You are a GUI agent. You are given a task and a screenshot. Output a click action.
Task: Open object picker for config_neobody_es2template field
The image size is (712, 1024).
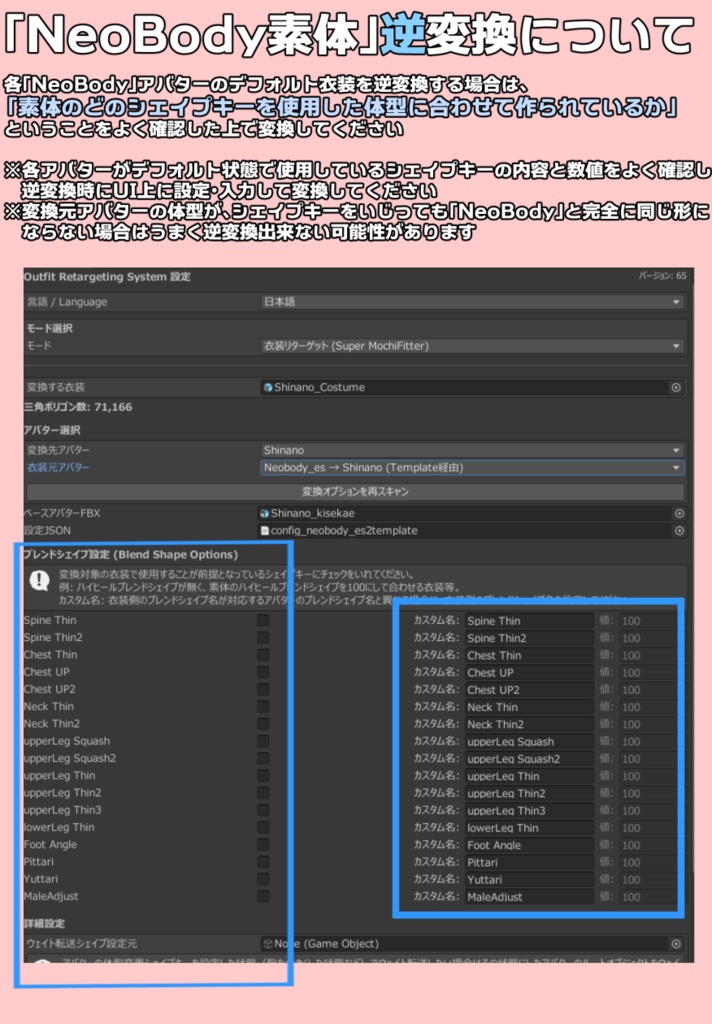[679, 530]
